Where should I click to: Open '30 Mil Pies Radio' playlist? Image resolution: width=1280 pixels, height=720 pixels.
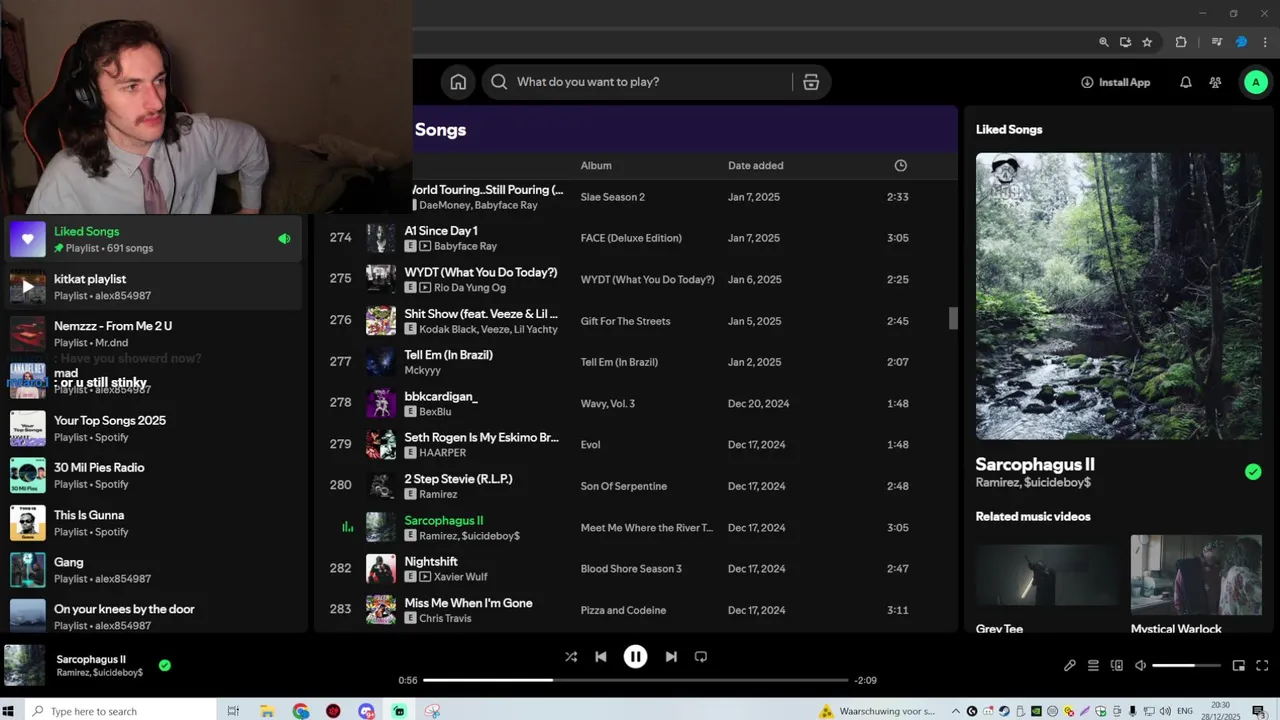click(153, 475)
